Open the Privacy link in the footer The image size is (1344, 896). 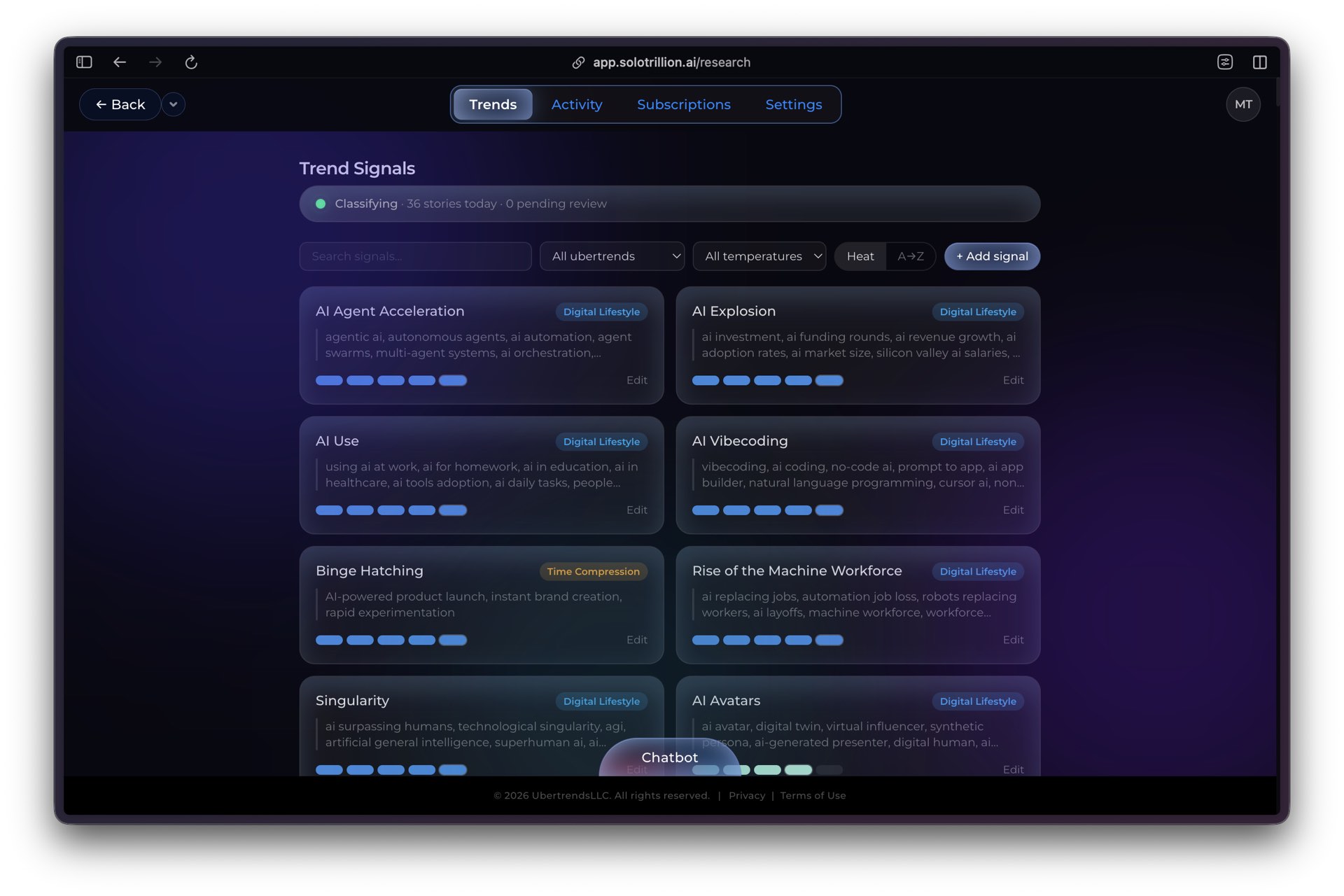(747, 795)
